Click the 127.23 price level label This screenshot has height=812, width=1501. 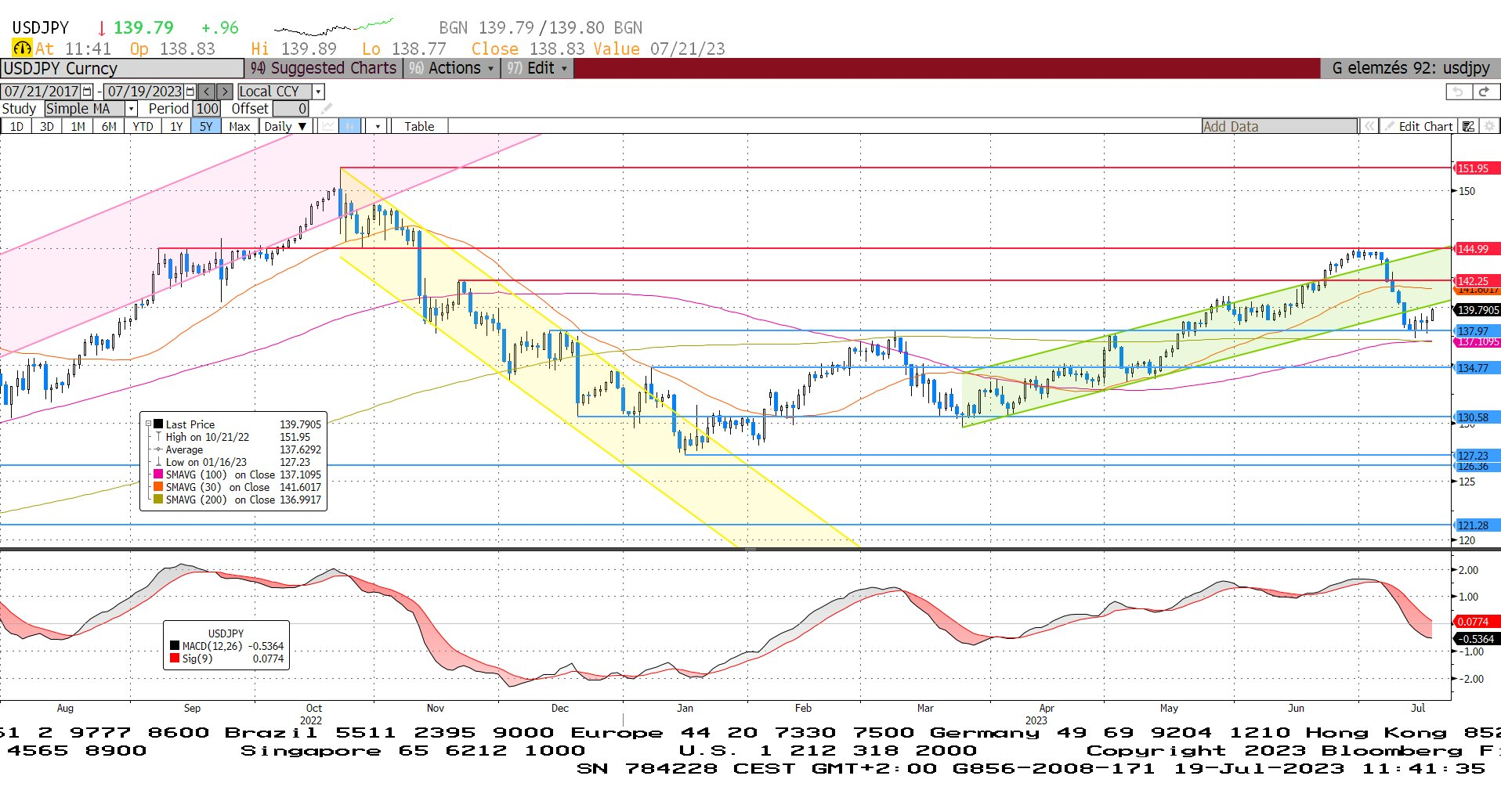1476,455
